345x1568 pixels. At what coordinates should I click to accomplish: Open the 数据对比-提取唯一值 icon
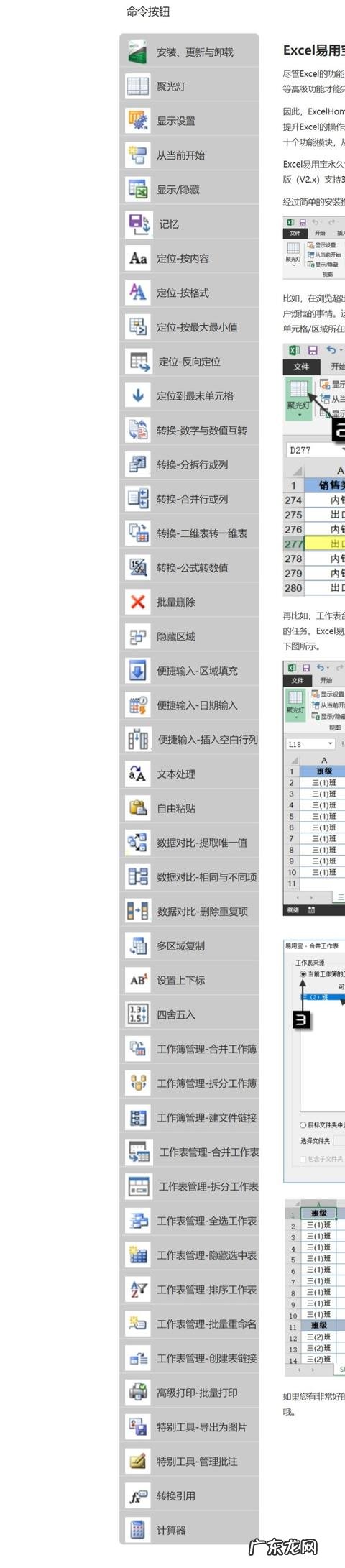(x=137, y=842)
